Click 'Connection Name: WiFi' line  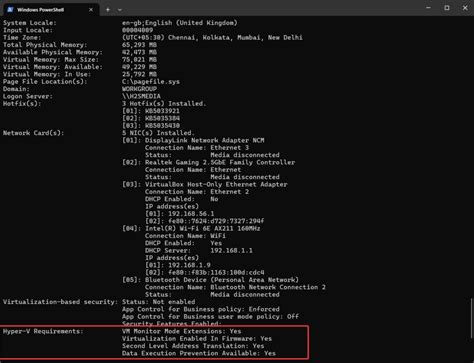click(x=185, y=235)
